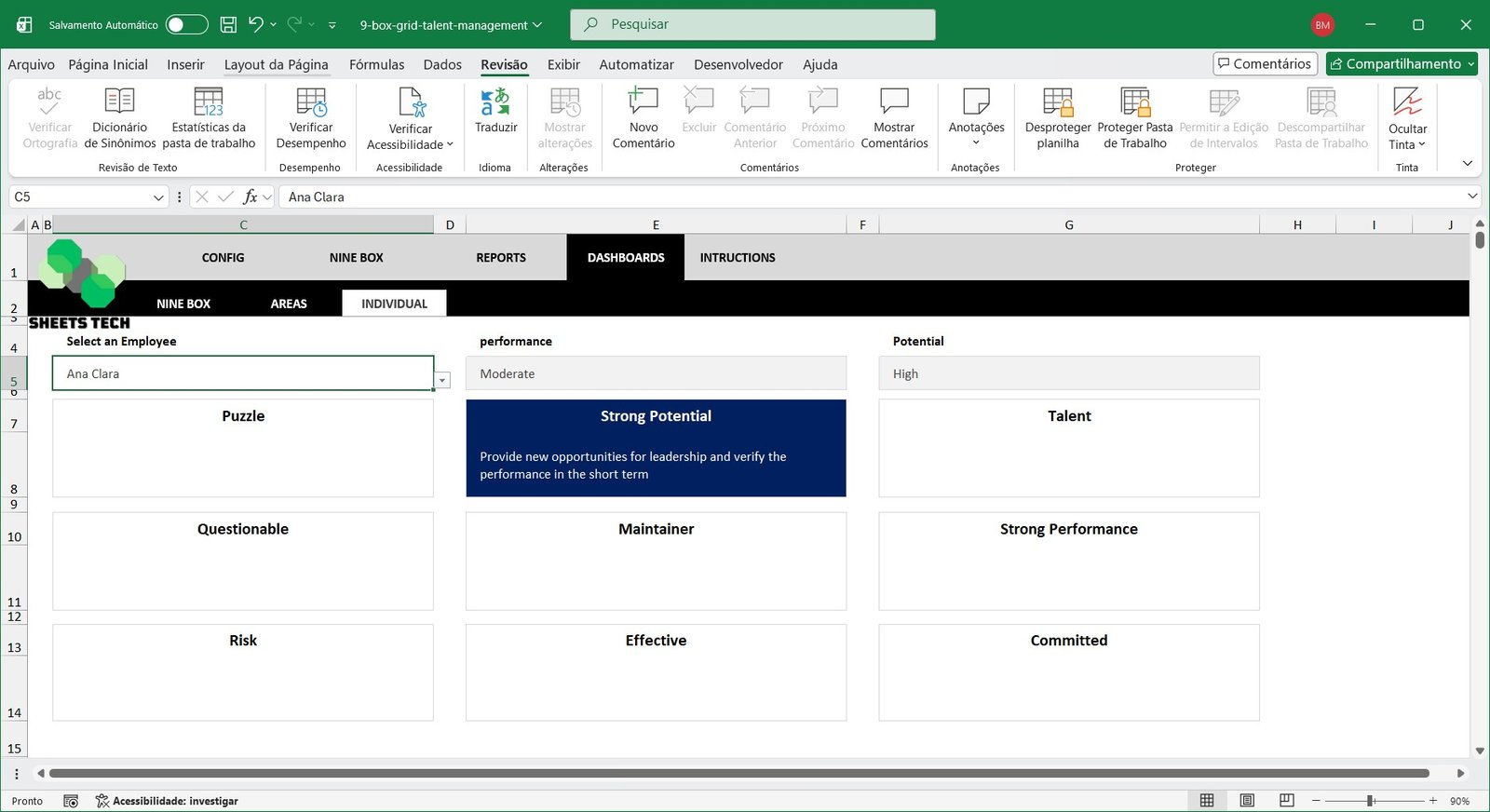Switch to the Fórmulas ribbon tab
The image size is (1490, 812).
coord(376,64)
